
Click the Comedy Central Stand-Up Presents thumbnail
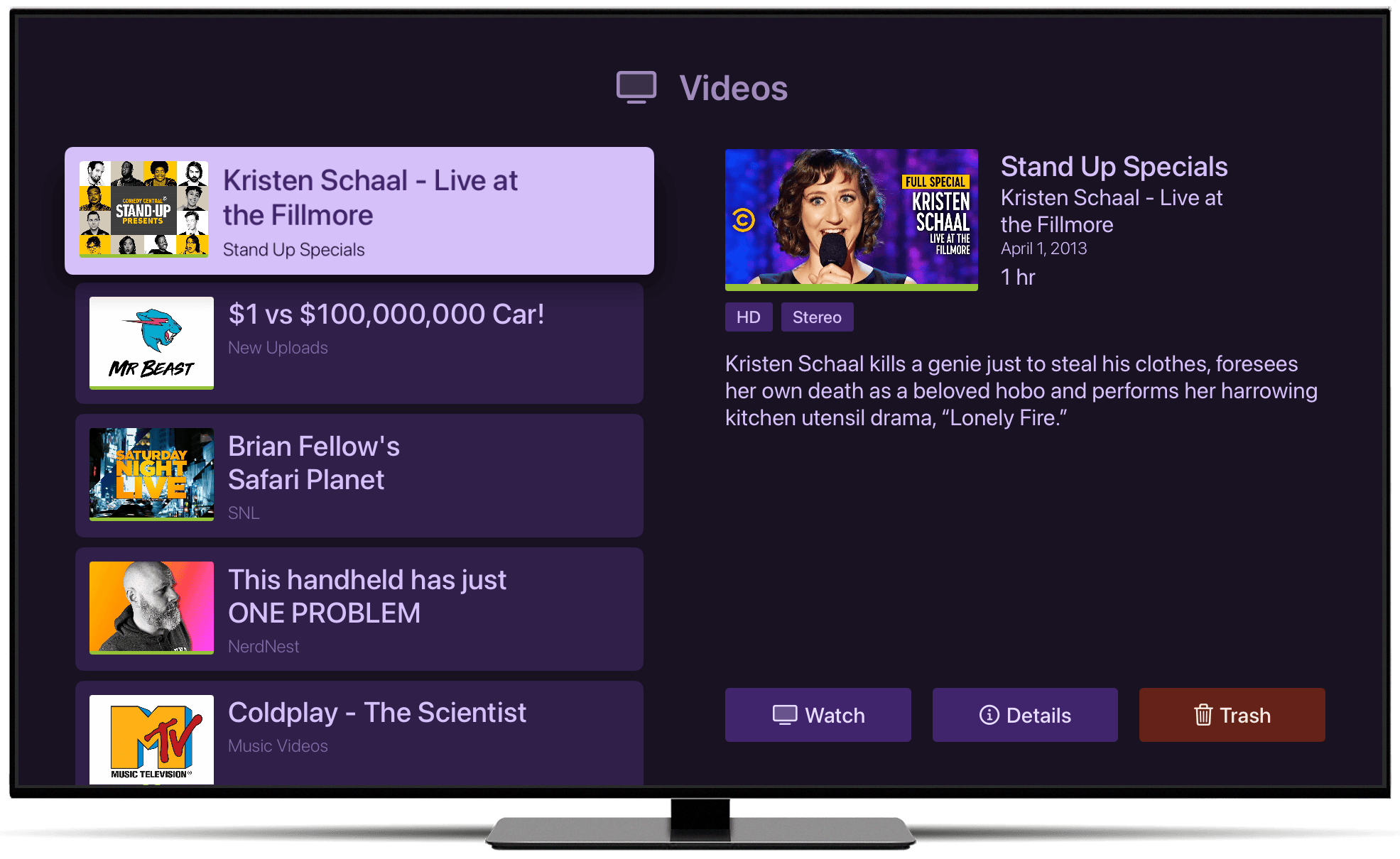coord(143,209)
